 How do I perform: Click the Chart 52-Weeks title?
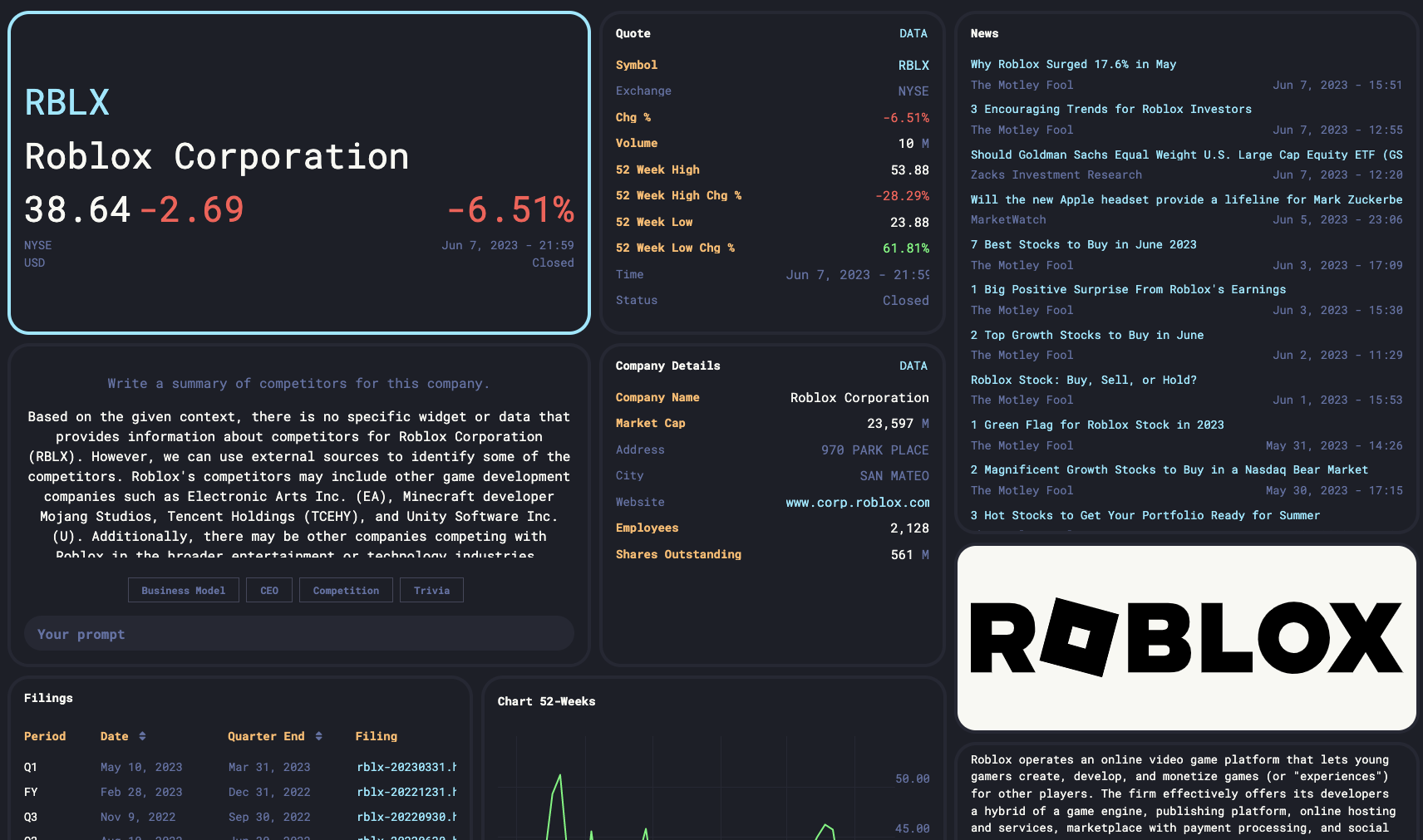coord(546,701)
